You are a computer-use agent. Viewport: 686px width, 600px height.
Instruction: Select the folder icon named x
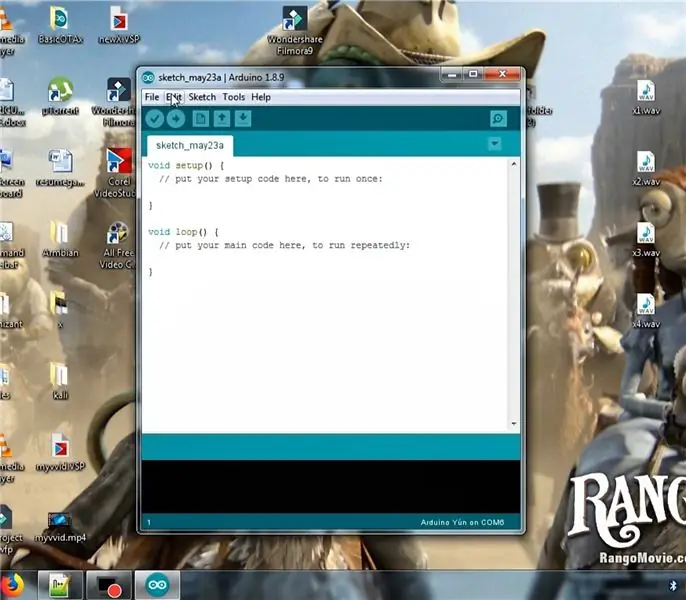point(60,309)
